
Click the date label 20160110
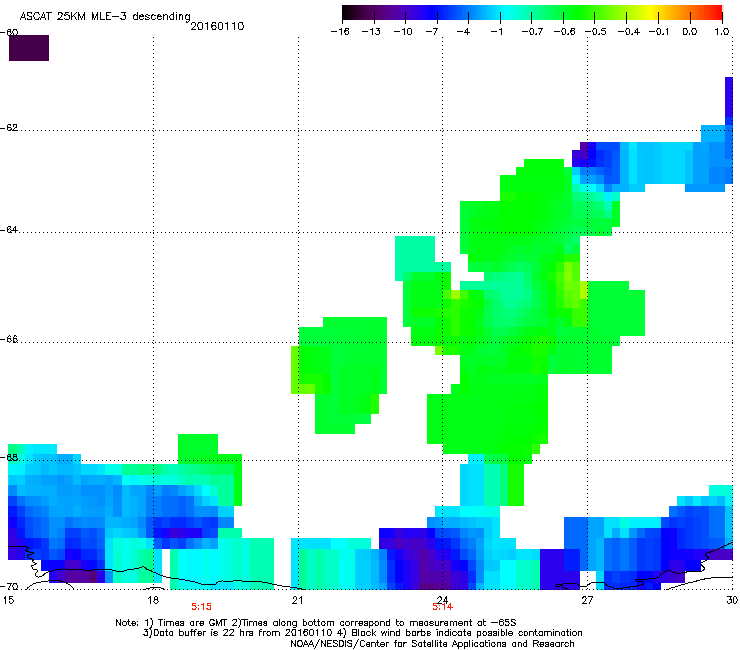(217, 26)
